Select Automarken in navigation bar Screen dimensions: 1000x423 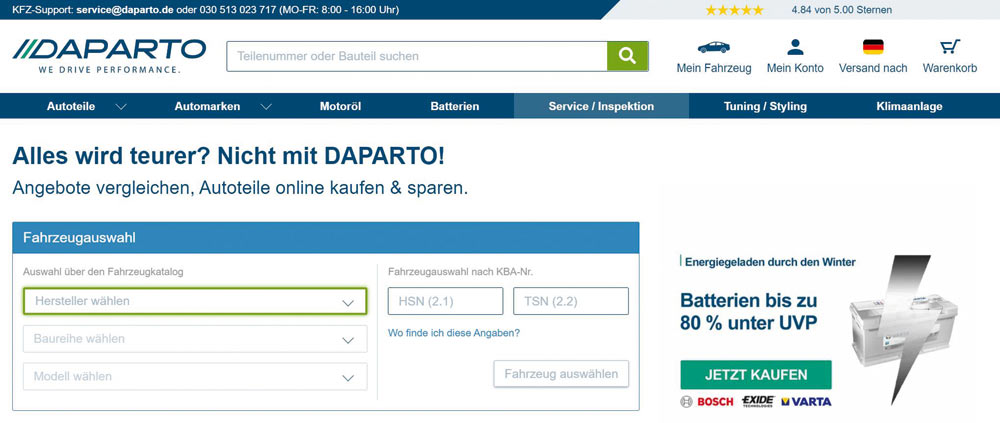(x=207, y=107)
